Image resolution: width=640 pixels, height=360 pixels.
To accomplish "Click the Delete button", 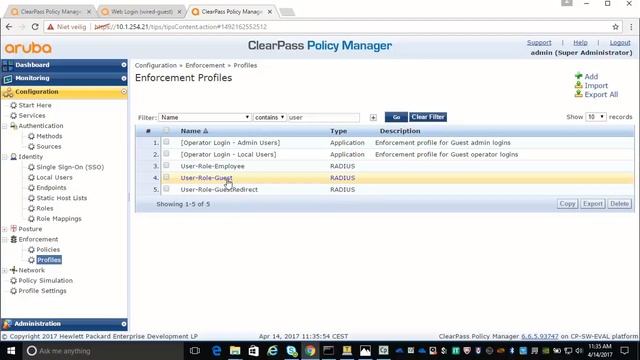I will pos(619,204).
